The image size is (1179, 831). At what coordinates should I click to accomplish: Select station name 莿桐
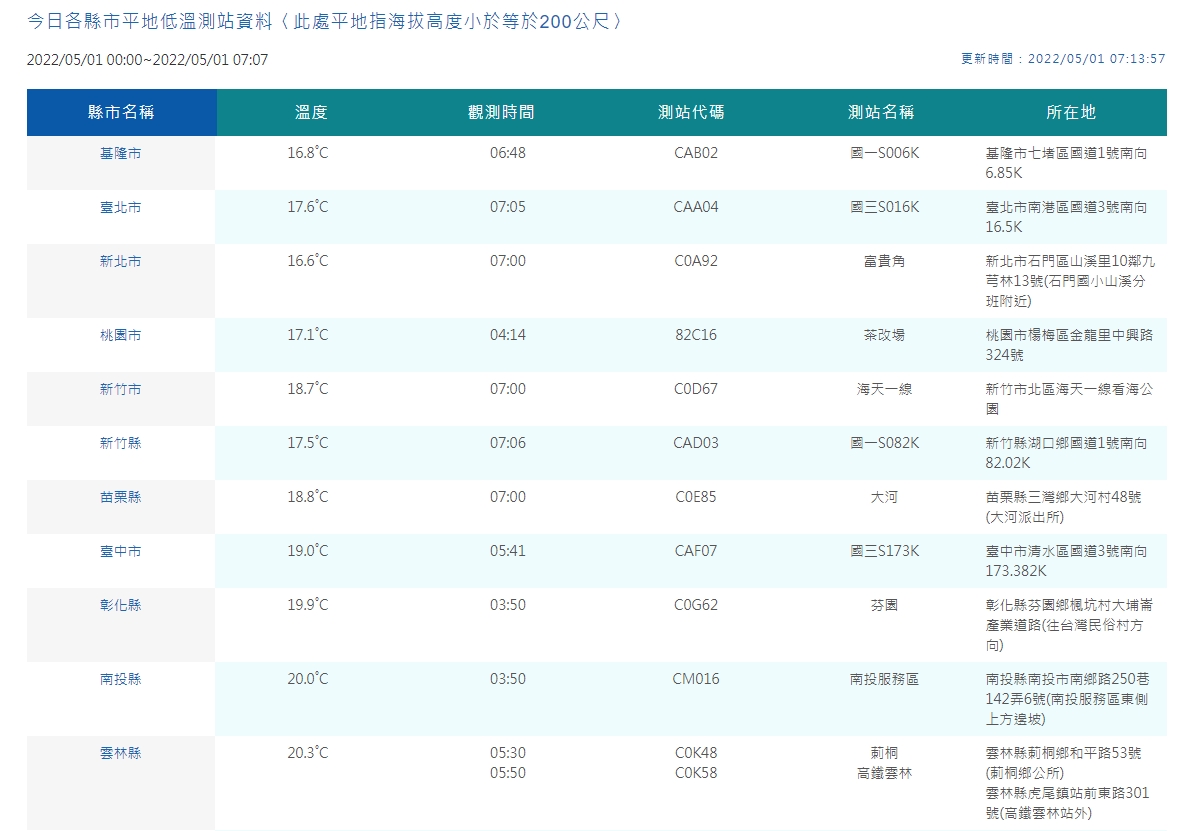pos(884,754)
